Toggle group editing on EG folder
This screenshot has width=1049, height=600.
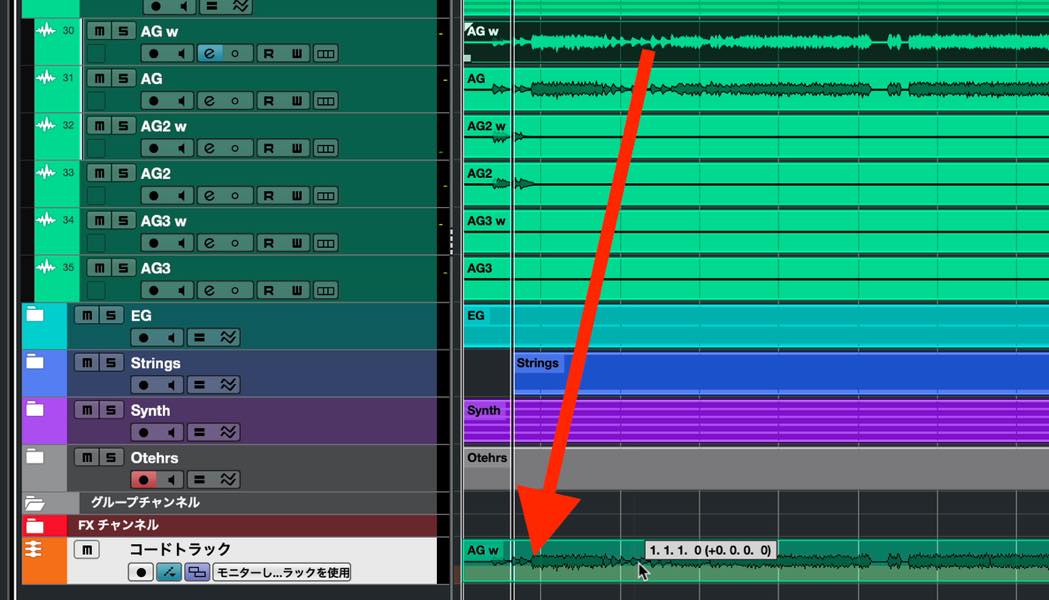coord(199,338)
